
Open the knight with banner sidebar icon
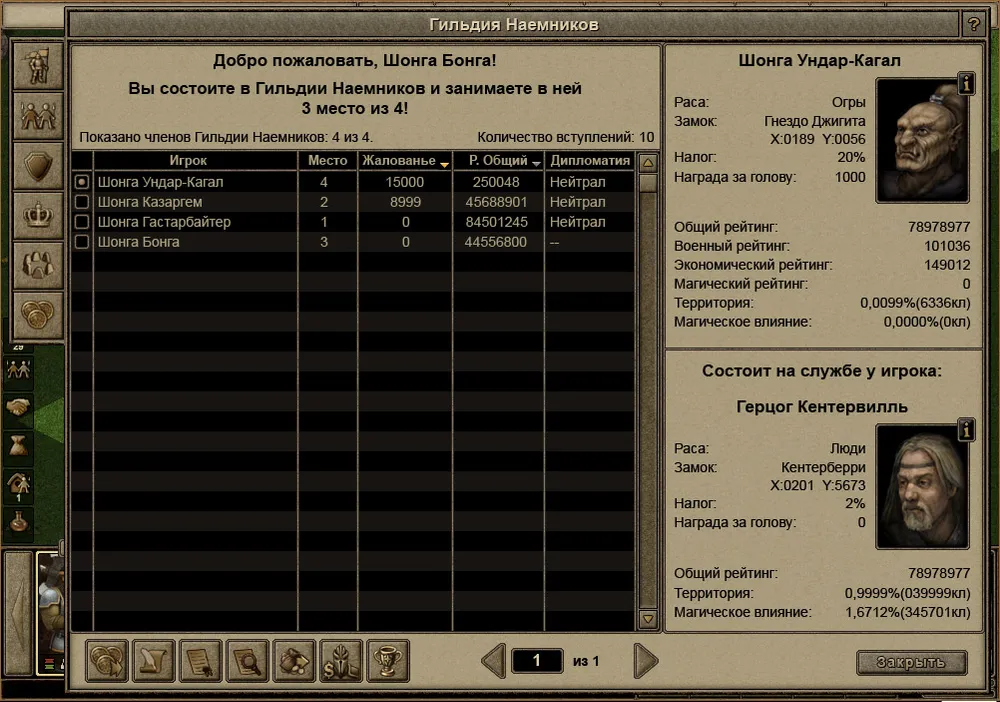[x=38, y=66]
